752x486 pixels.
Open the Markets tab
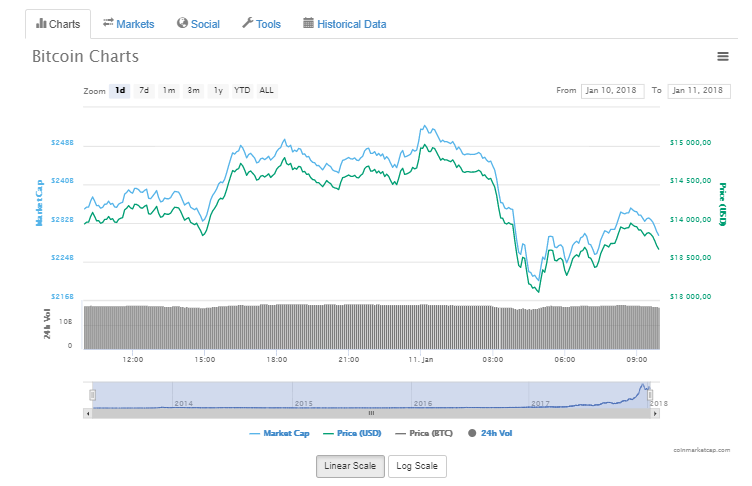click(x=129, y=24)
